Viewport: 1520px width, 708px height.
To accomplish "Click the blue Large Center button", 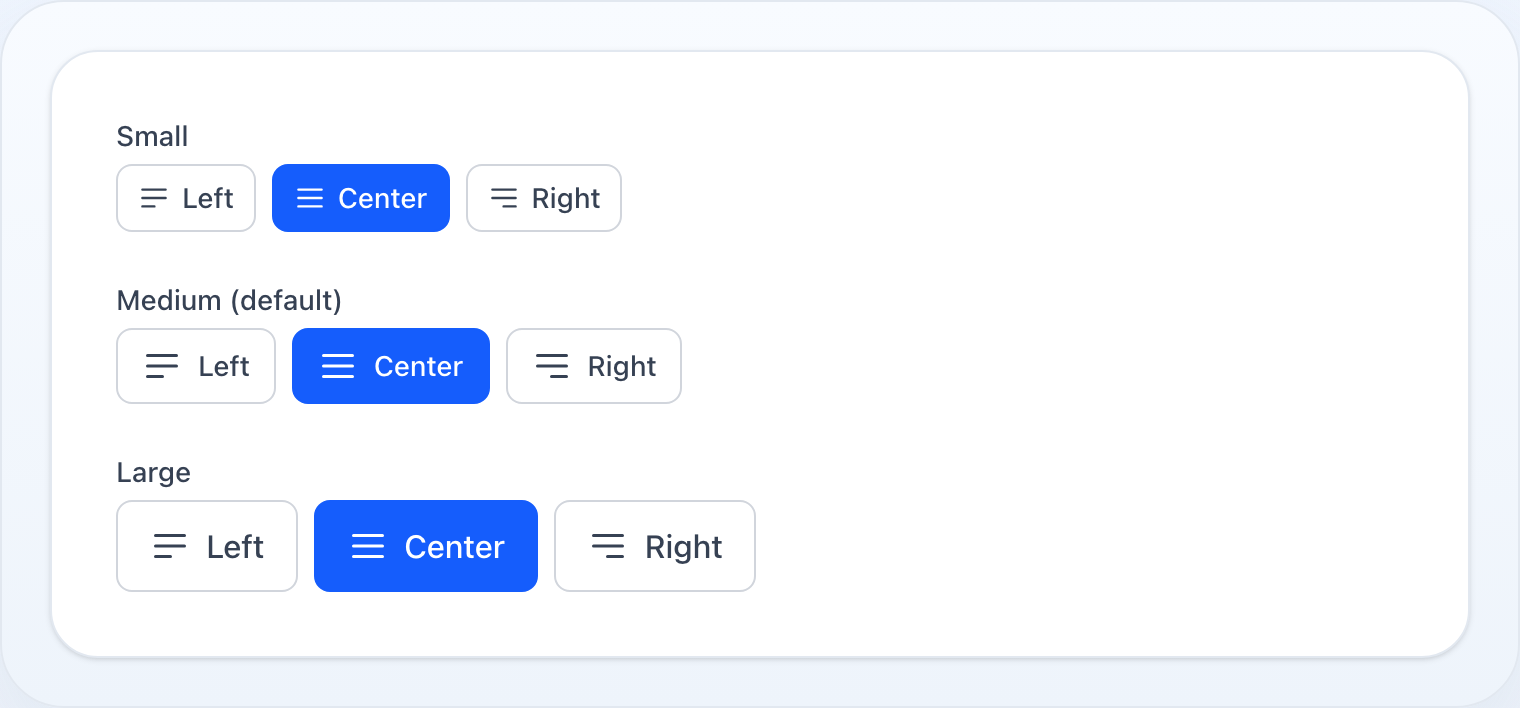I will coord(426,546).
